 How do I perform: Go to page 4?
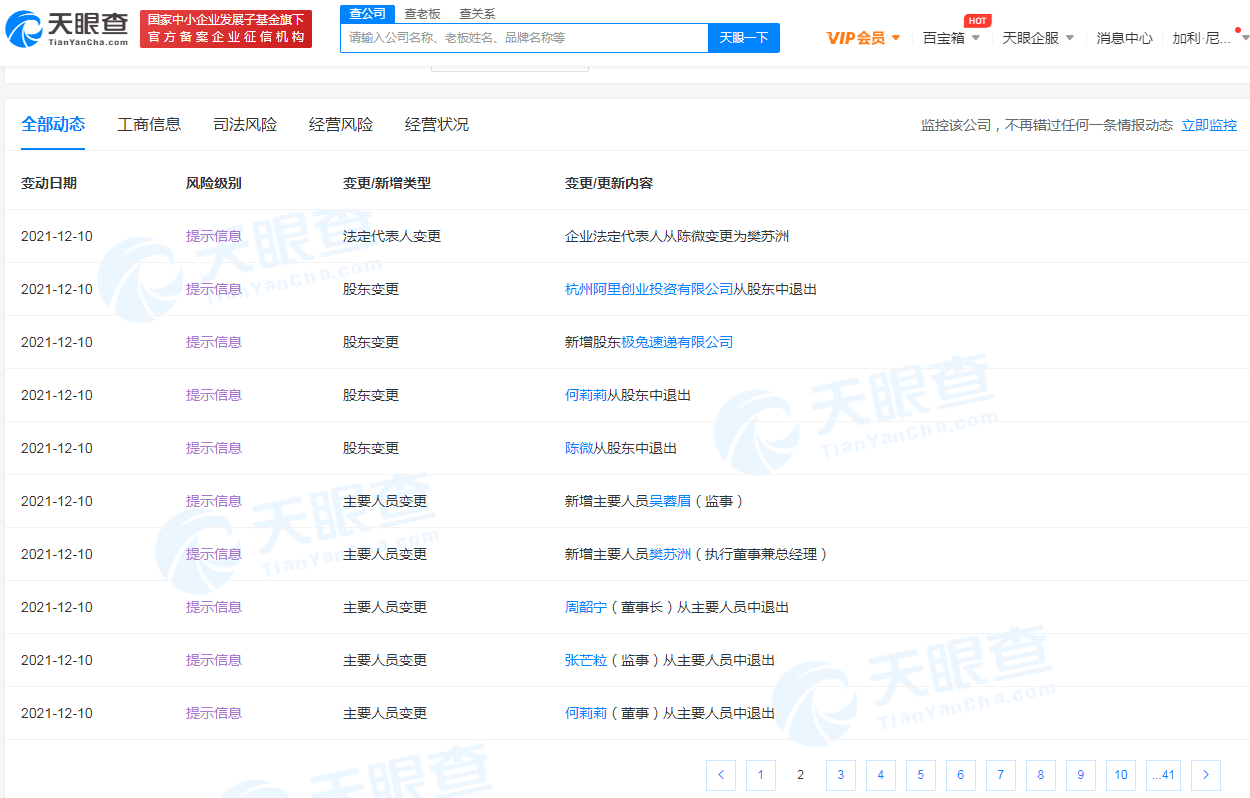pos(880,775)
